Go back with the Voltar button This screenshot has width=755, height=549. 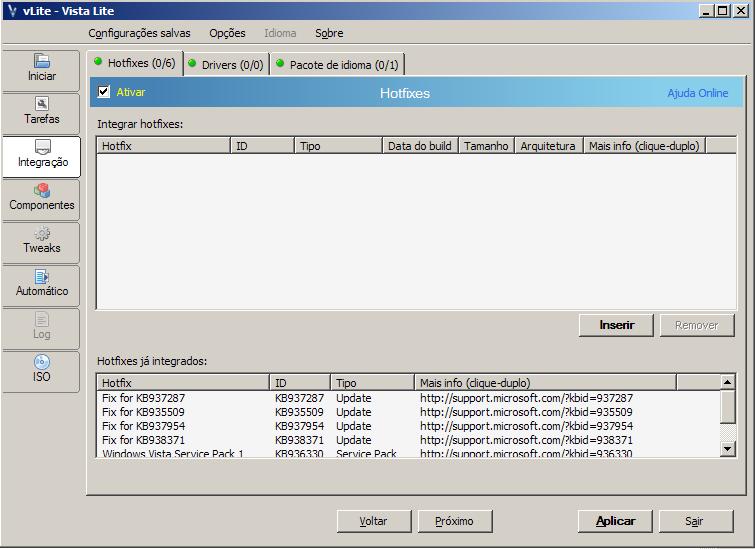(374, 521)
